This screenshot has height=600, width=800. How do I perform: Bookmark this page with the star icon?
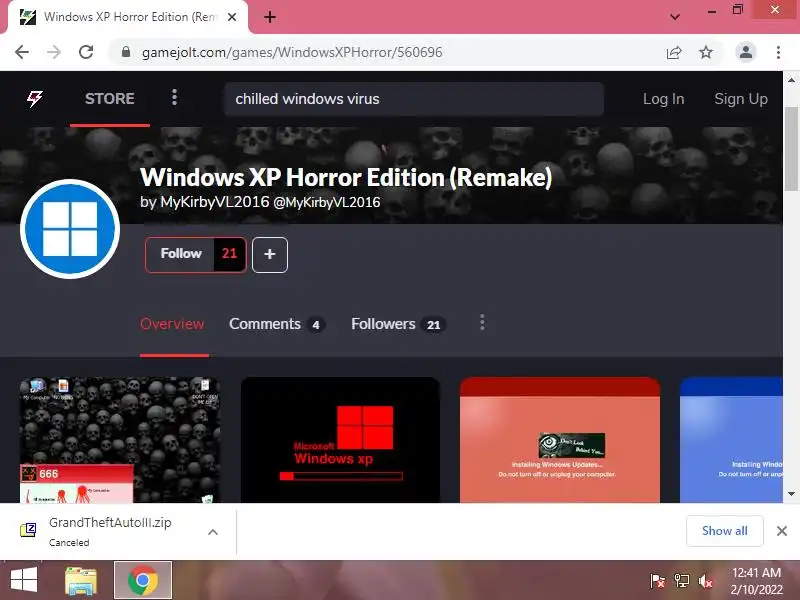tap(706, 52)
